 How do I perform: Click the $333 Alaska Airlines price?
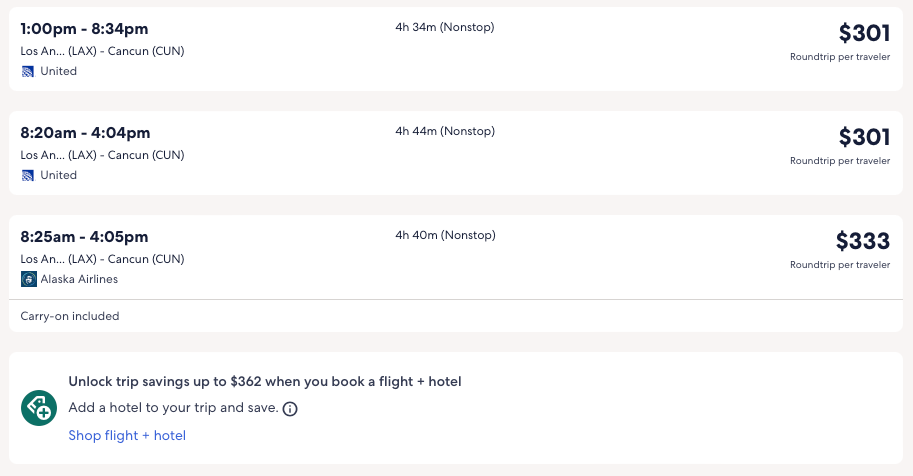[862, 241]
